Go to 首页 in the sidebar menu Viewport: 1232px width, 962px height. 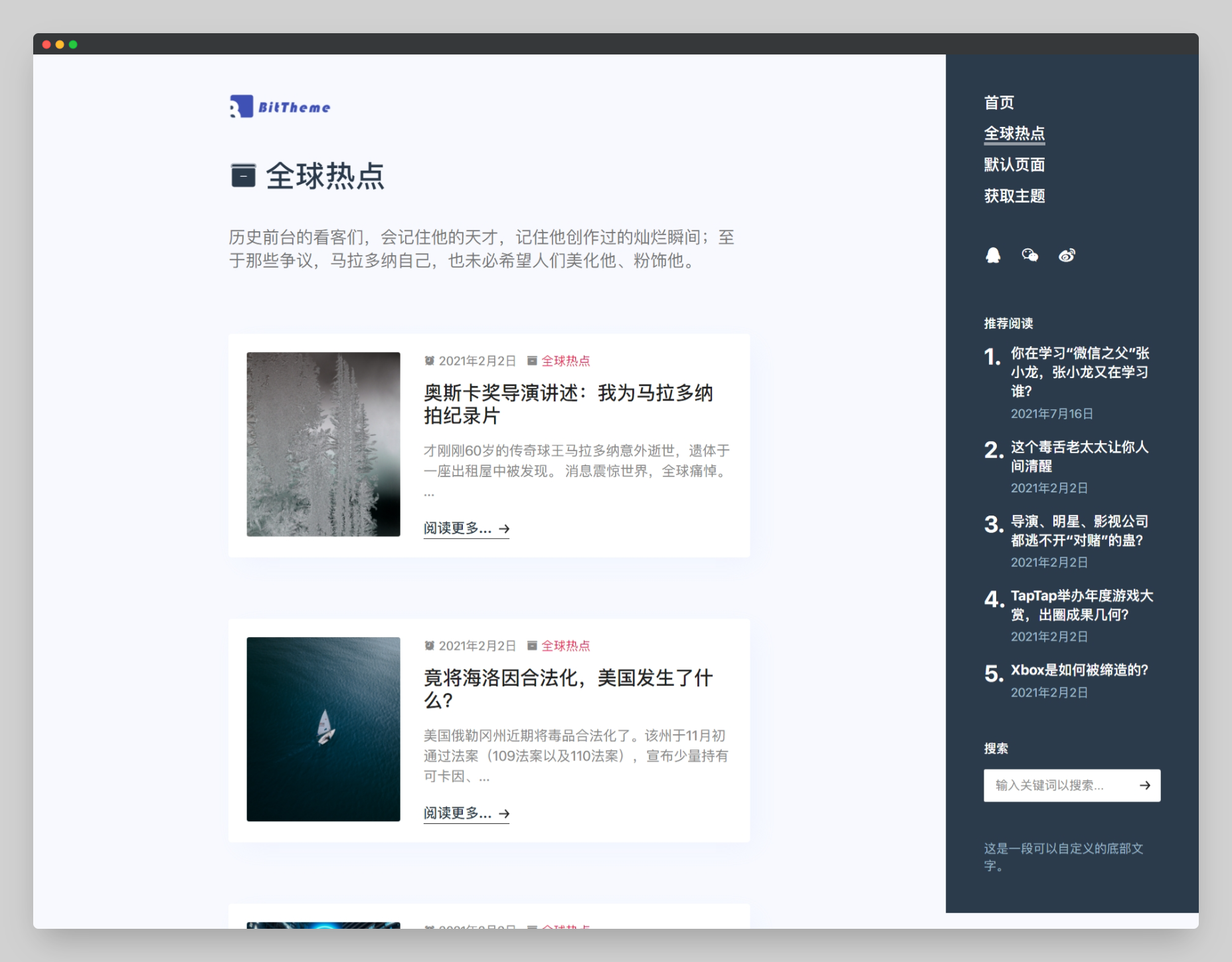pos(999,102)
